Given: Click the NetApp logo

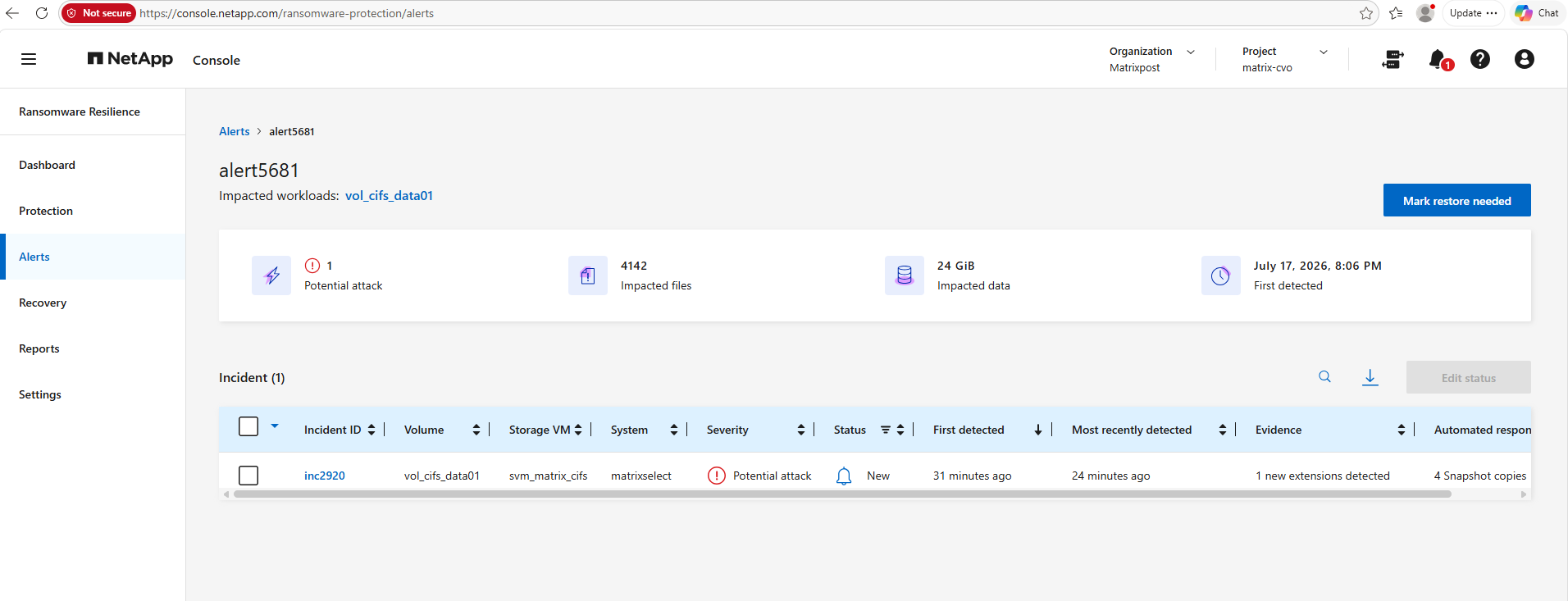Looking at the screenshot, I should [x=130, y=59].
